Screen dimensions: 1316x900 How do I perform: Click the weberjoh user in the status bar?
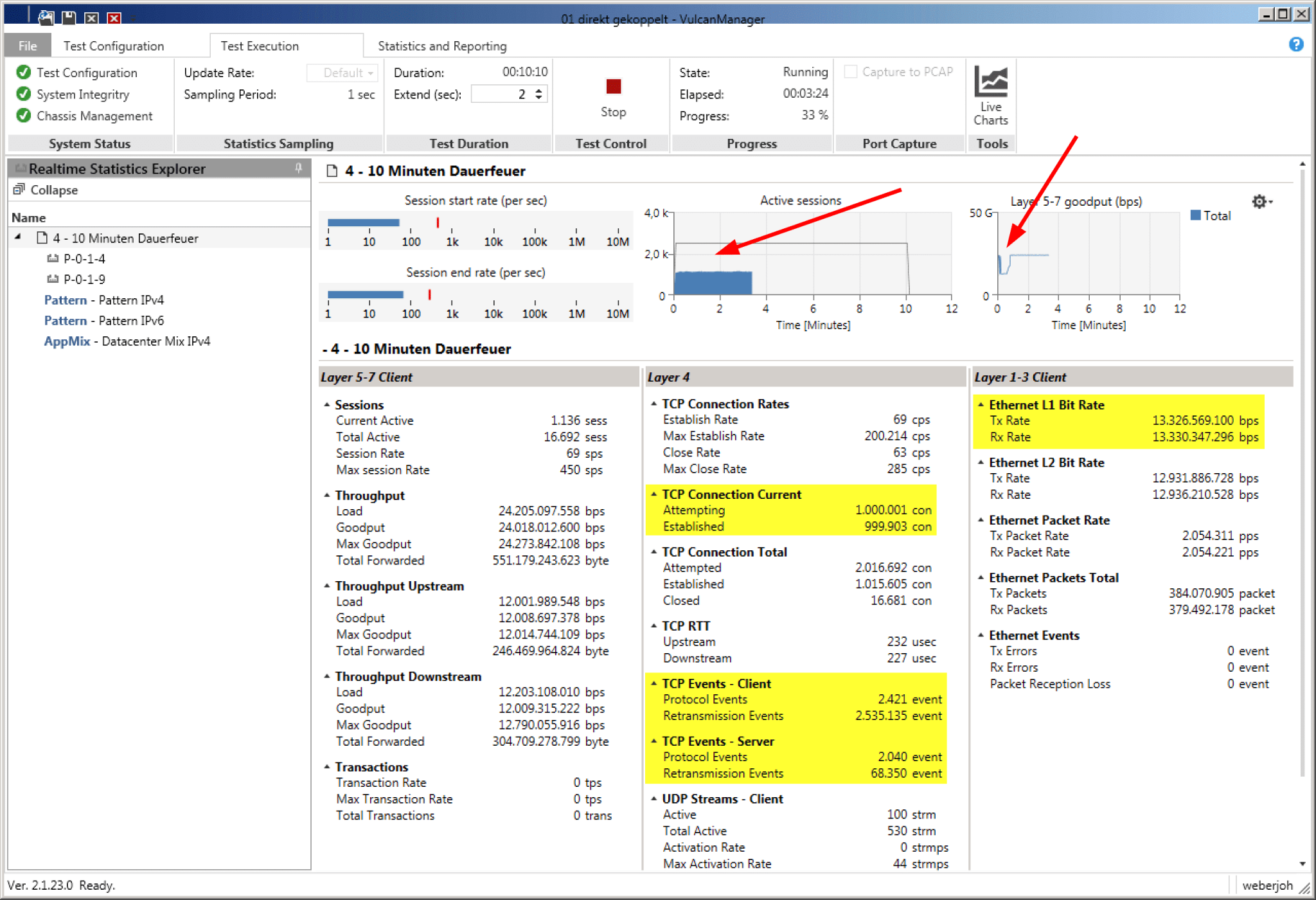pos(1267,885)
